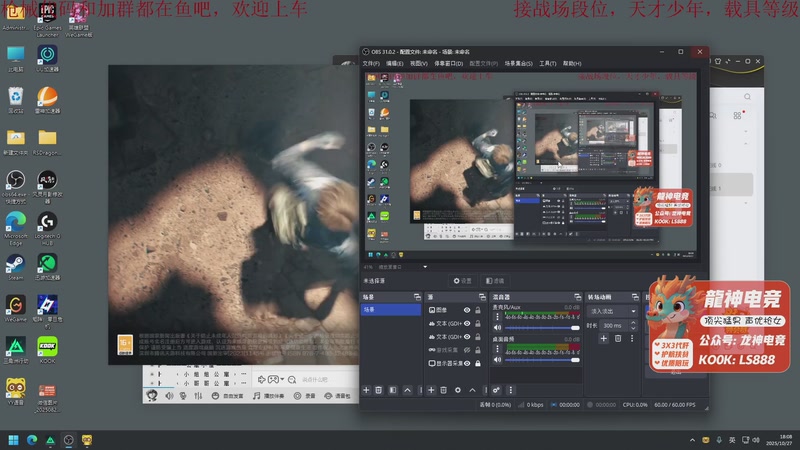Toggle lock on the 图像 source
Screen dimensions: 800x450
coord(478,310)
